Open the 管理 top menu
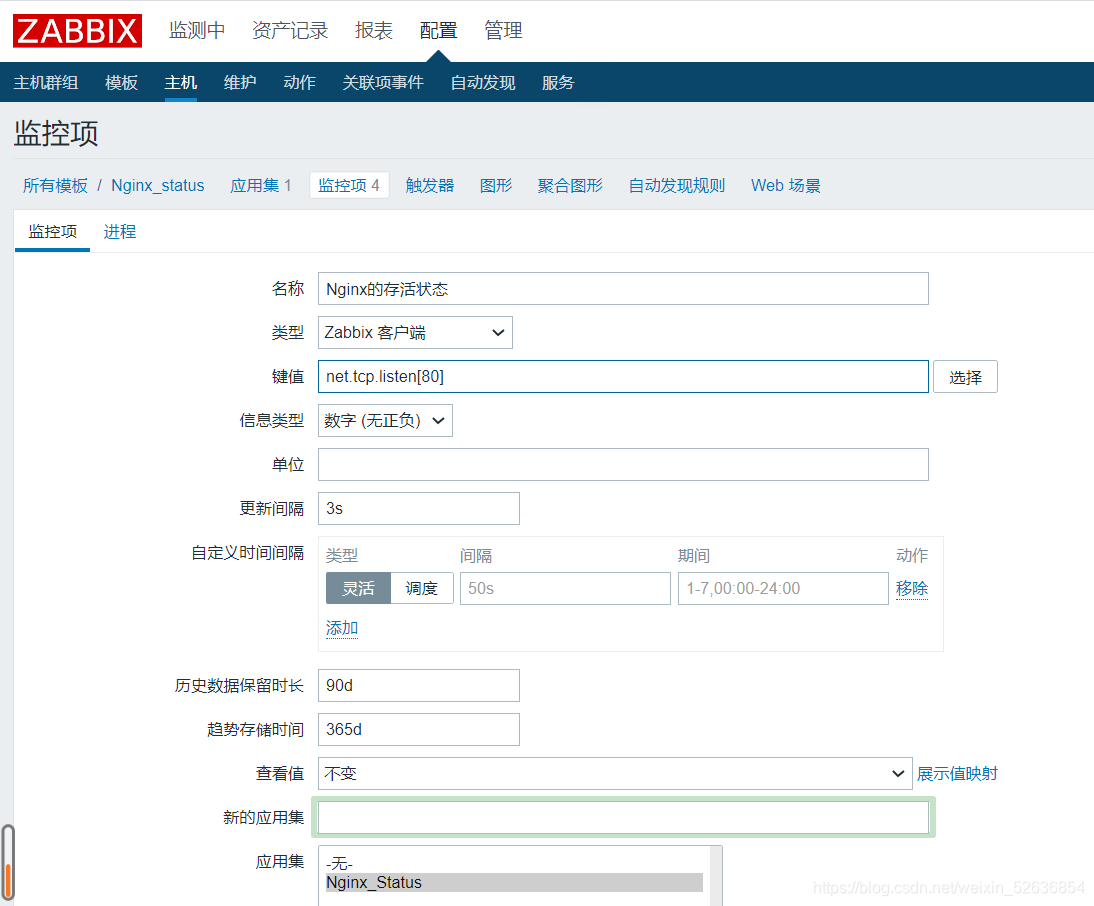 click(503, 31)
